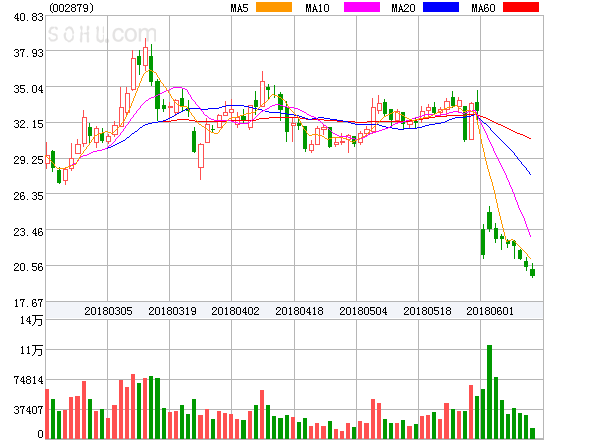Click the 29.25 price axis label
Viewport: 600px width, 440px height.
click(28, 160)
